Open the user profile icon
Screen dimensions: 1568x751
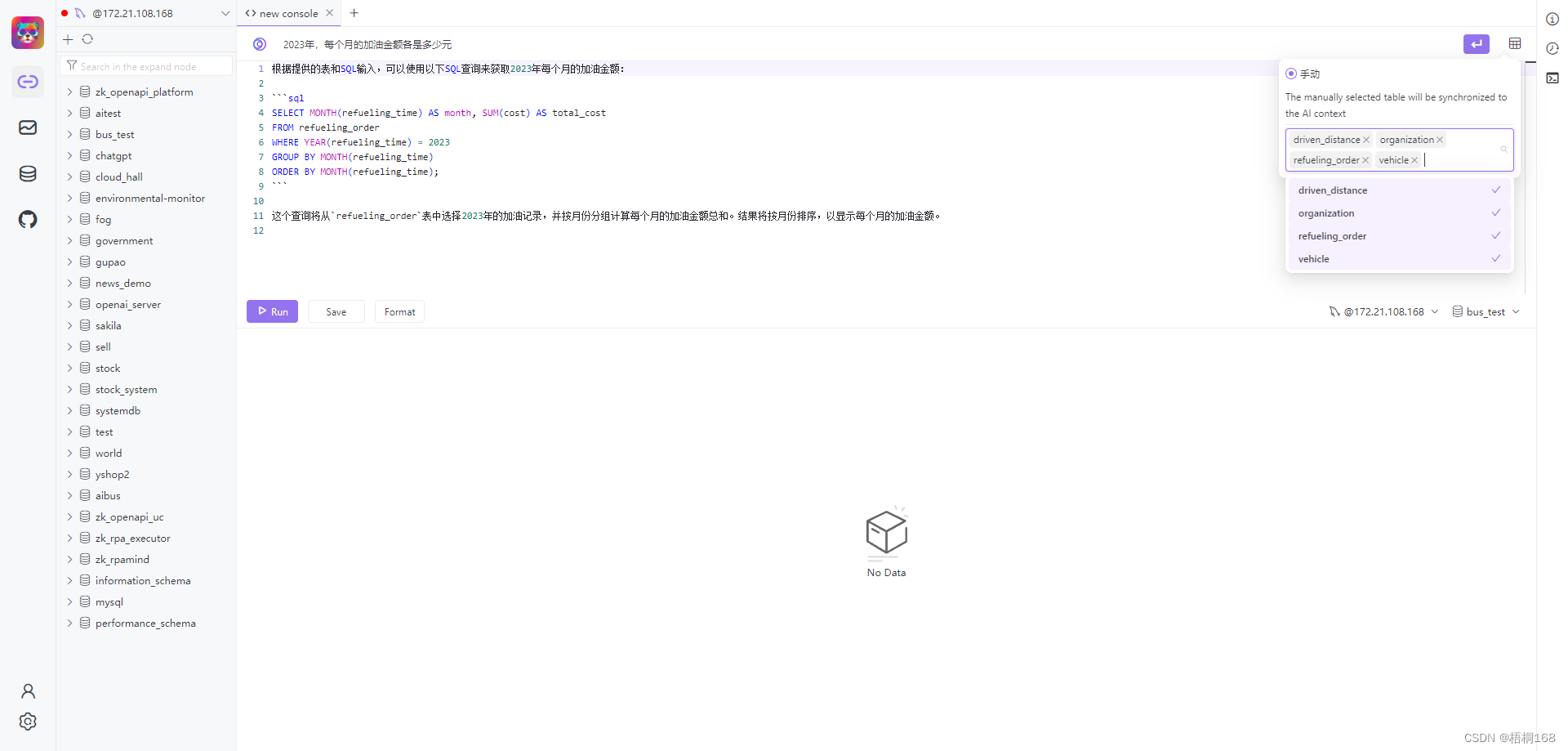(x=28, y=691)
